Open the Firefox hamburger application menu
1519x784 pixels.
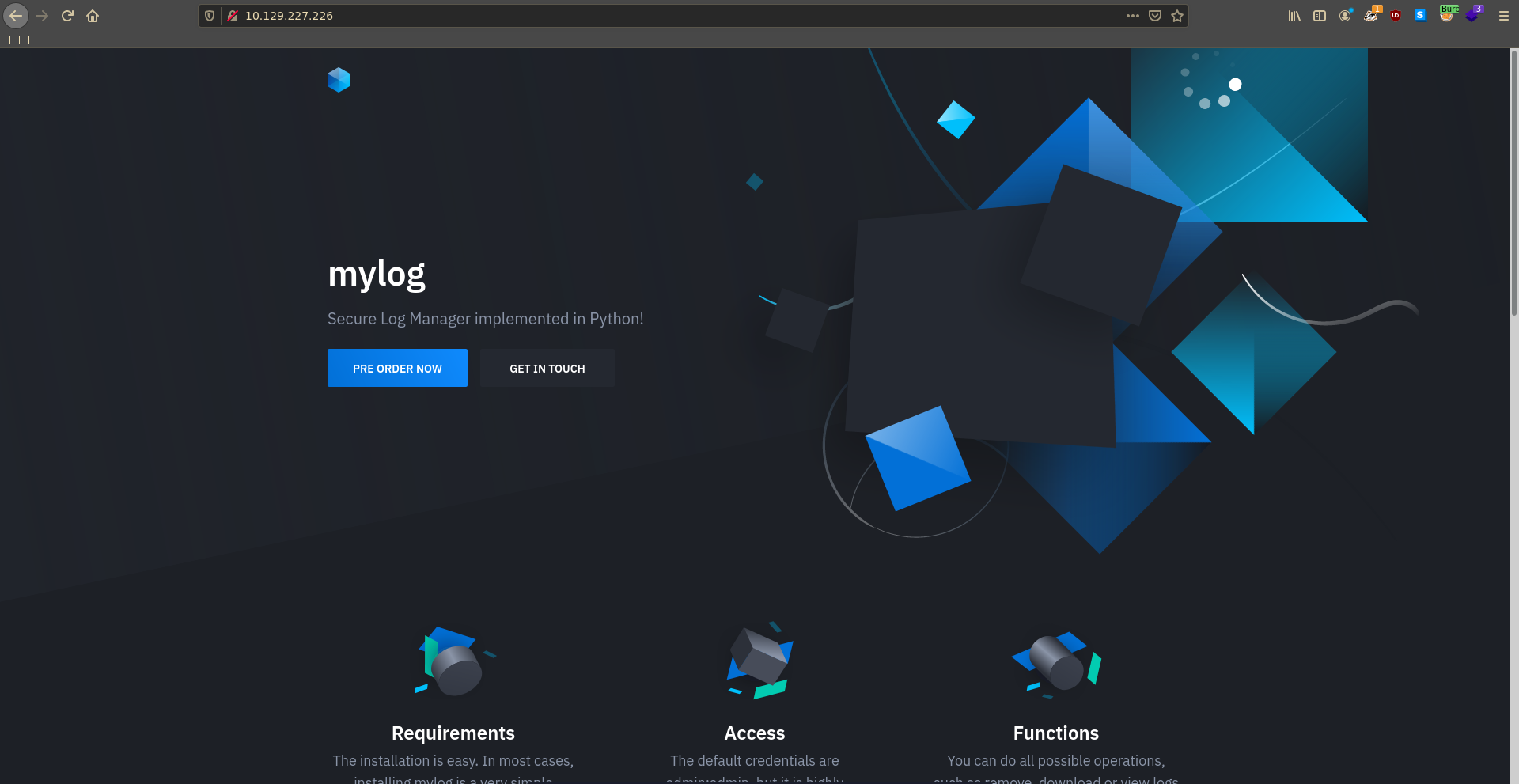point(1504,16)
